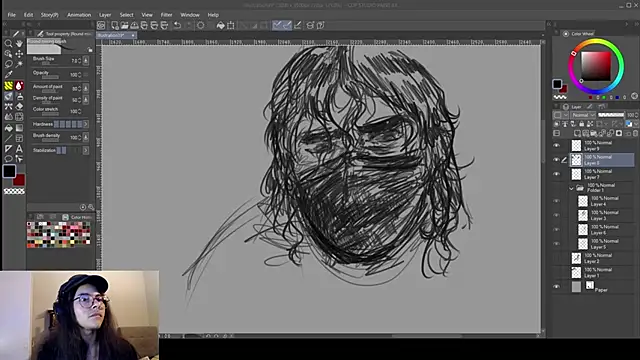Hide Layer 8 with its eye icon
Viewport: 640px width, 360px height.
pyautogui.click(x=556, y=160)
